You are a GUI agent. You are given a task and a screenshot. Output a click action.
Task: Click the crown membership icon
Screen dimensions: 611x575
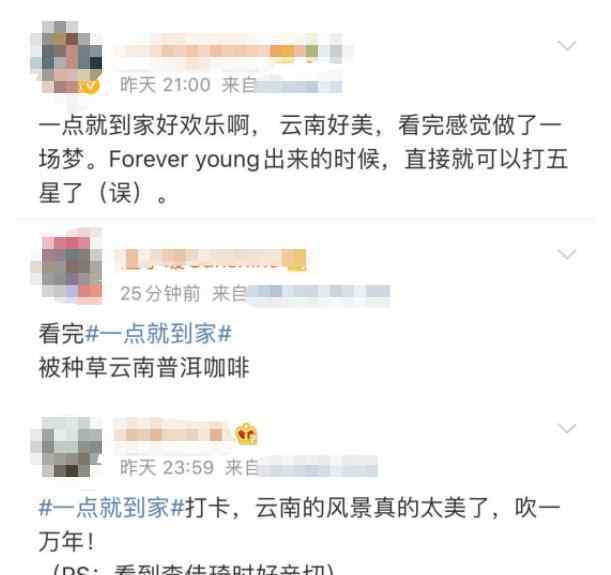tap(246, 434)
